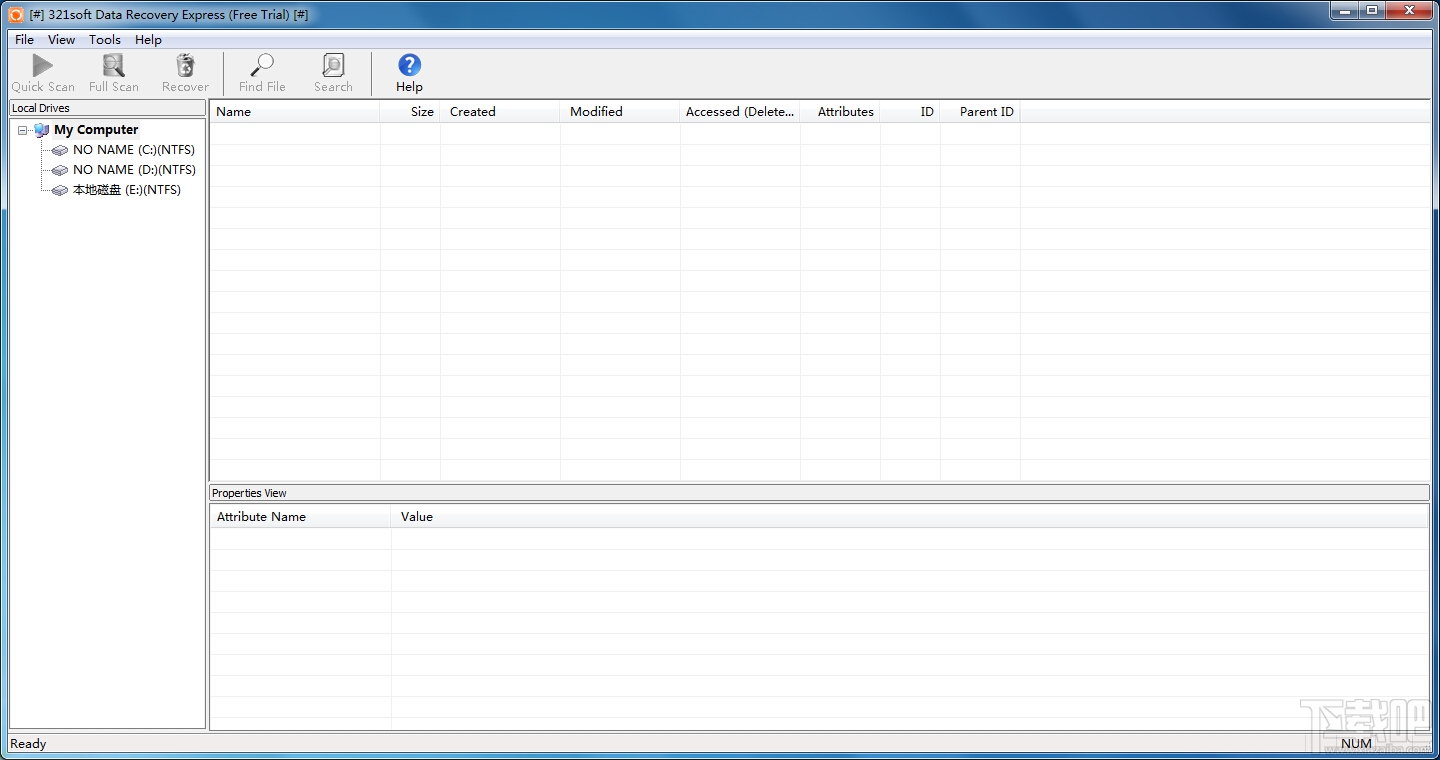Image resolution: width=1440 pixels, height=760 pixels.
Task: Close the Data Recovery Express window
Action: point(1408,10)
